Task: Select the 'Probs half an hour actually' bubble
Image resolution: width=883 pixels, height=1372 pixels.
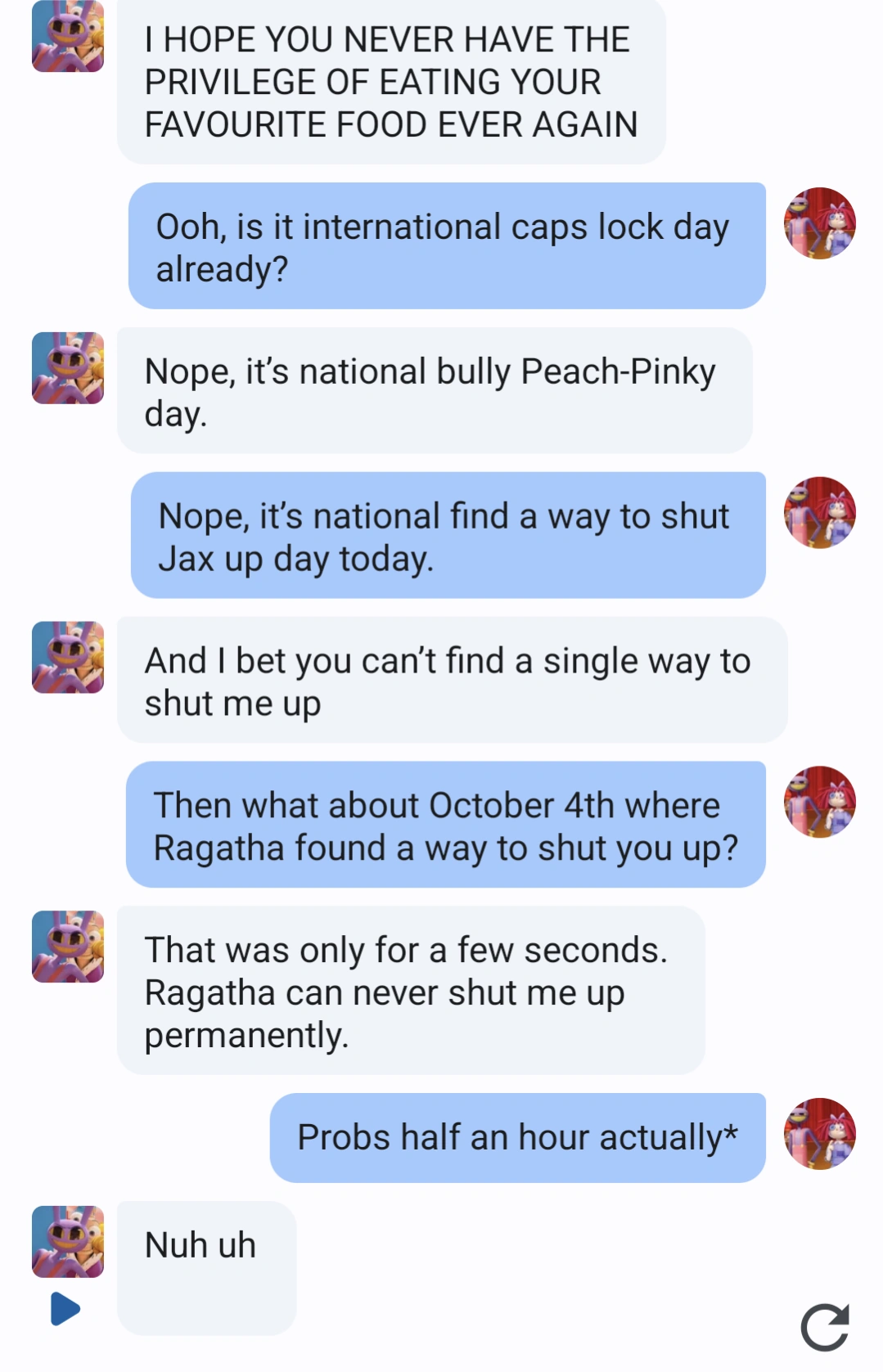Action: pyautogui.click(x=517, y=1138)
